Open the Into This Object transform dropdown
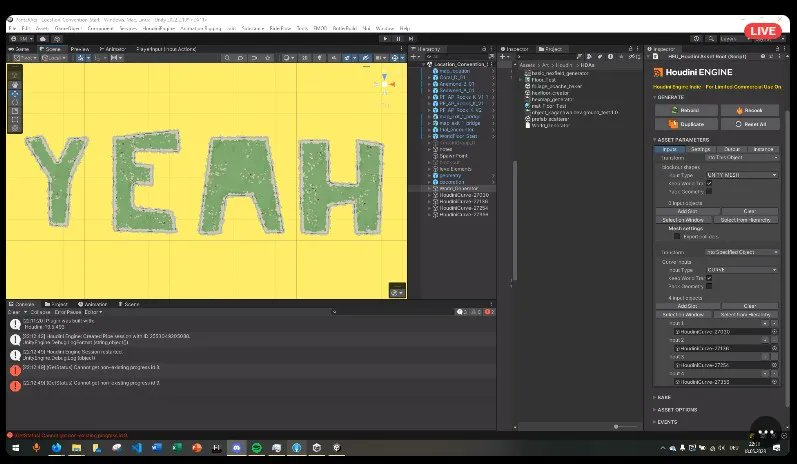Image resolution: width=797 pixels, height=464 pixels. (742, 158)
